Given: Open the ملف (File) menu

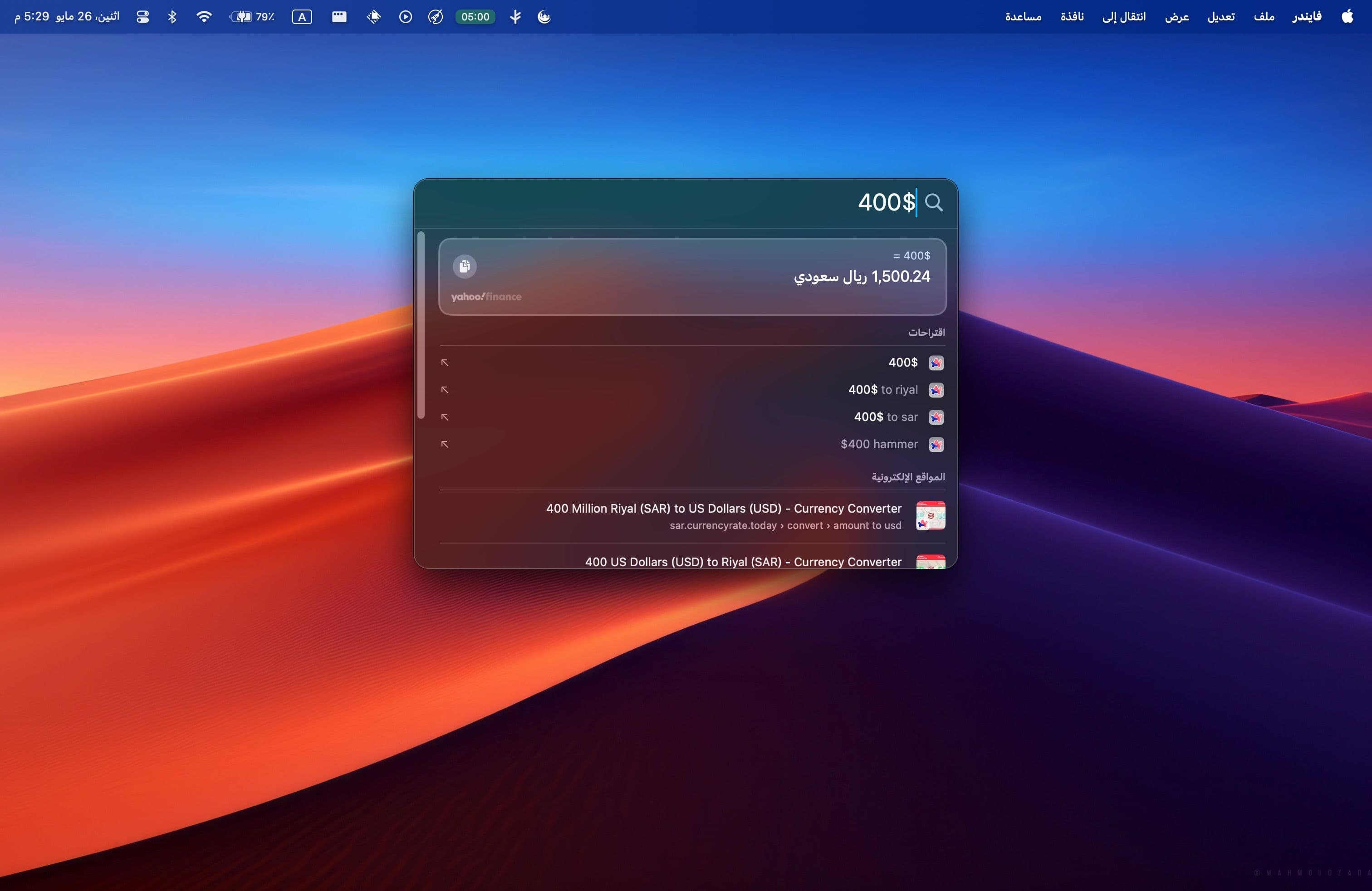Looking at the screenshot, I should click(x=1264, y=17).
